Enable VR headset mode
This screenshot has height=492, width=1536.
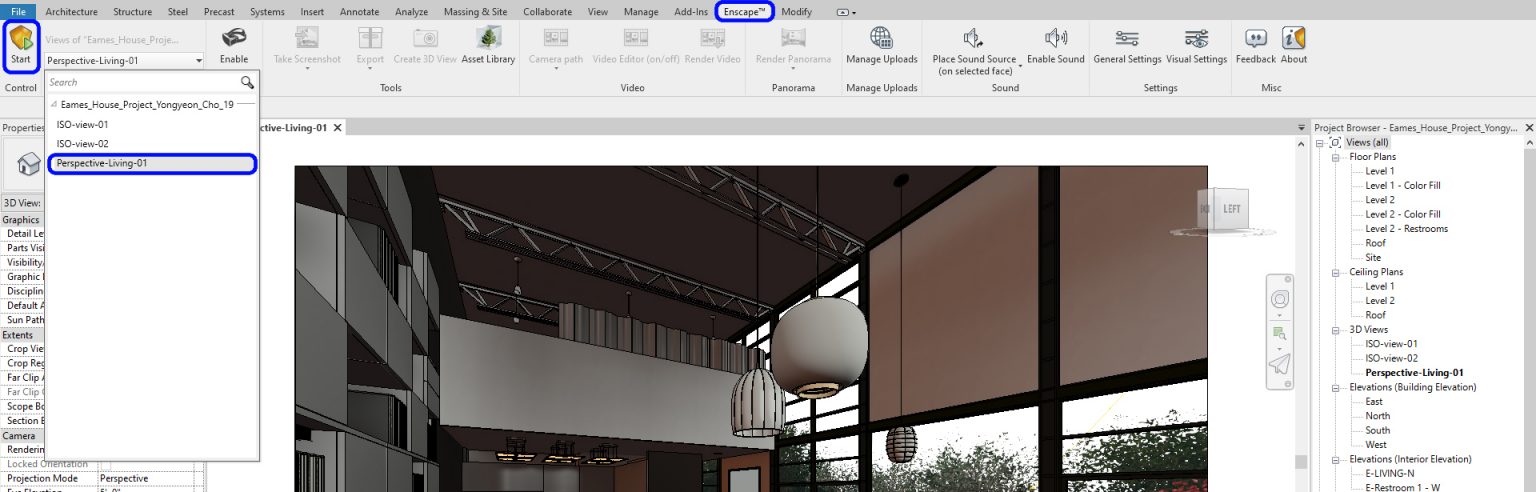(234, 45)
